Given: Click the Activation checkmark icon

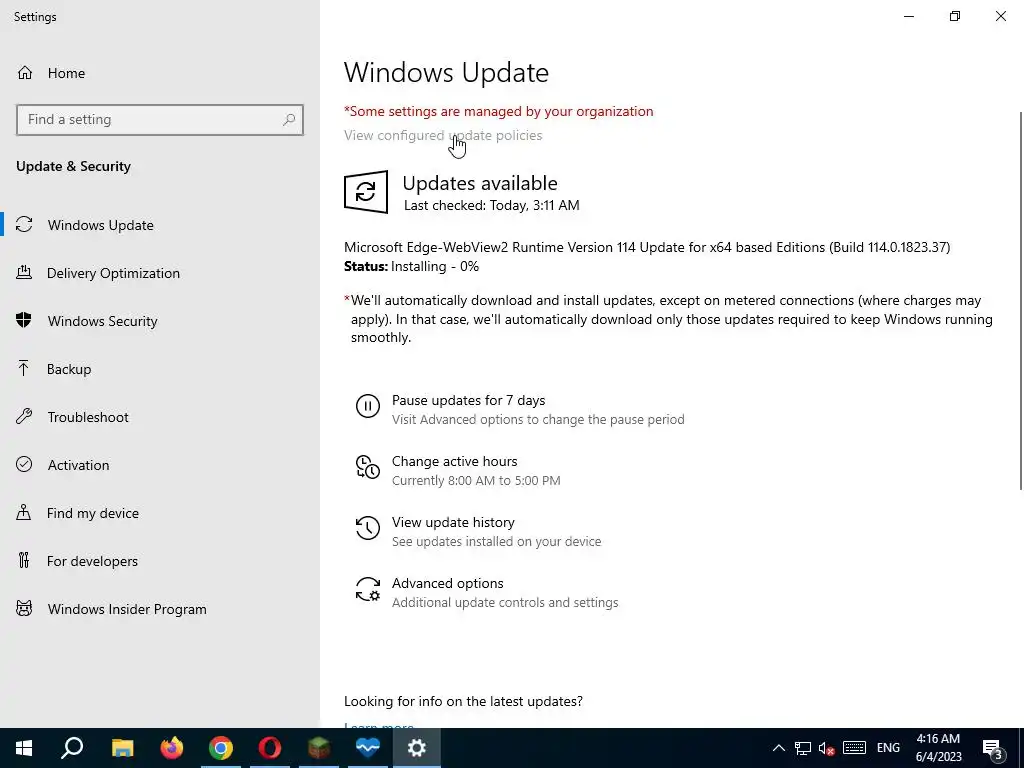Looking at the screenshot, I should [x=24, y=464].
